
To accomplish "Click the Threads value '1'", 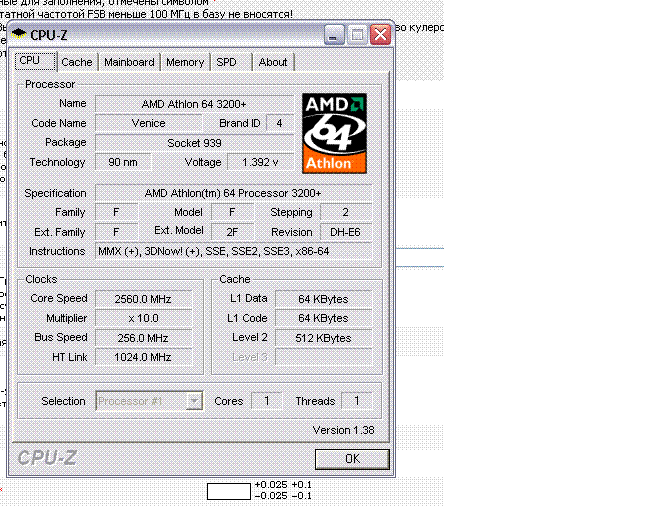I will coord(357,401).
